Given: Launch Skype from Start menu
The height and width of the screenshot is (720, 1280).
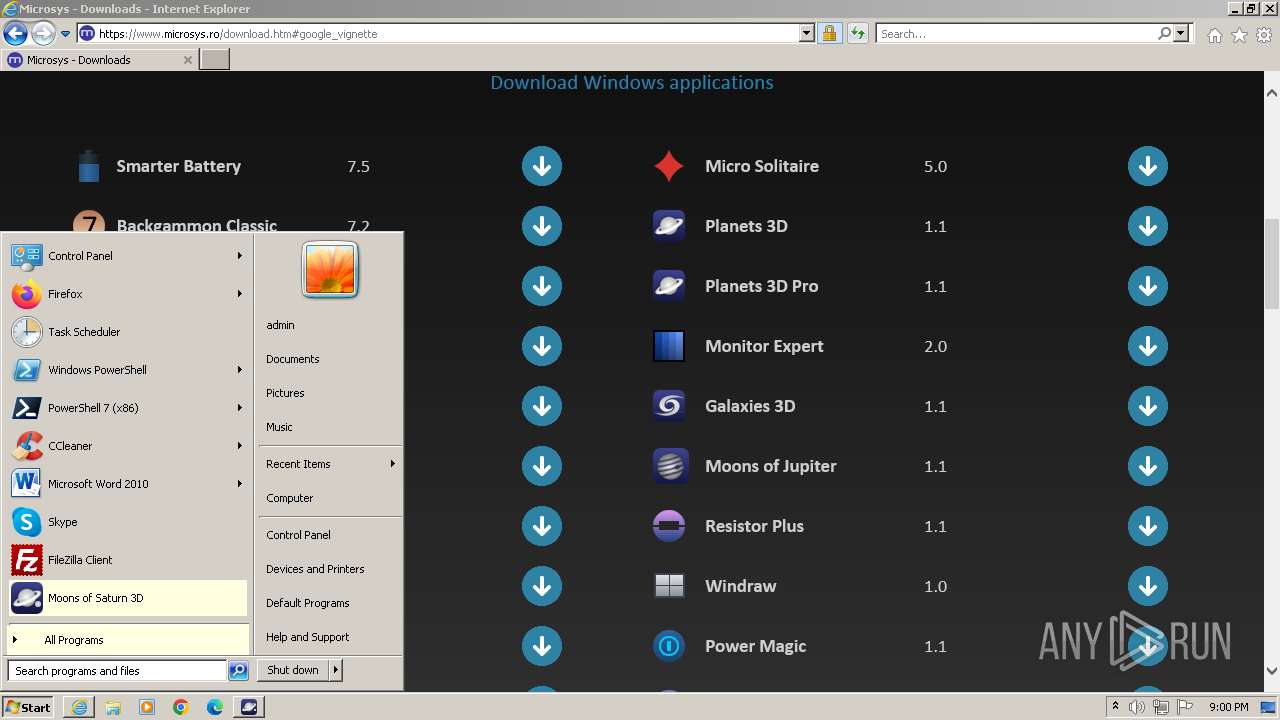Looking at the screenshot, I should click(x=127, y=522).
